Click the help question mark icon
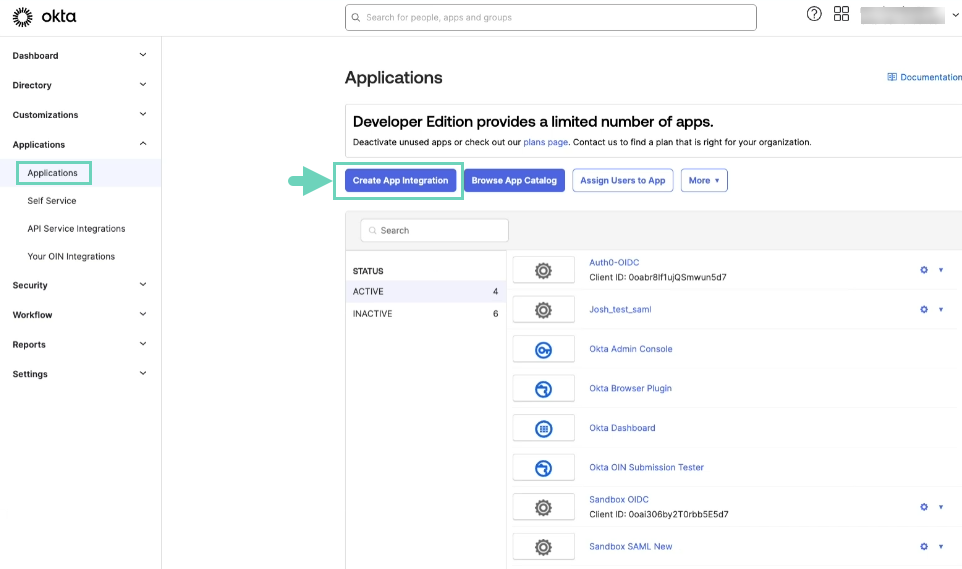962x569 pixels. tap(814, 14)
